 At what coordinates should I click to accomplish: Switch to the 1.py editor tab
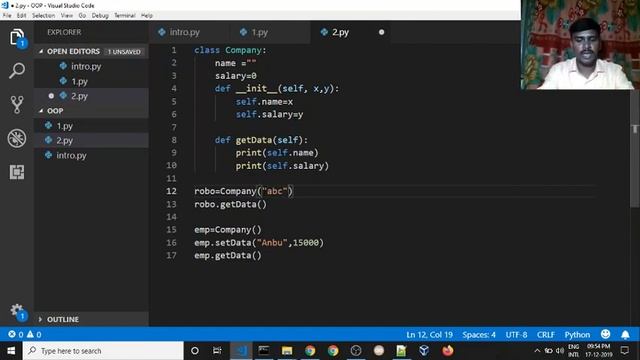tap(270, 32)
